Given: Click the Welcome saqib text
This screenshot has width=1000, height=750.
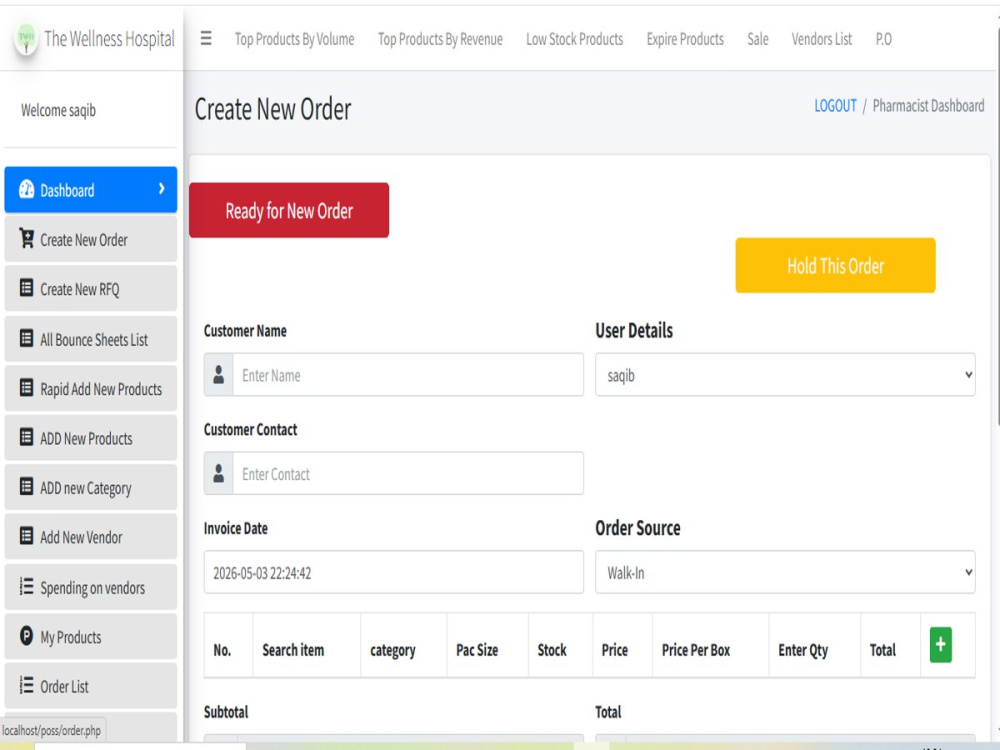Looking at the screenshot, I should pyautogui.click(x=58, y=110).
